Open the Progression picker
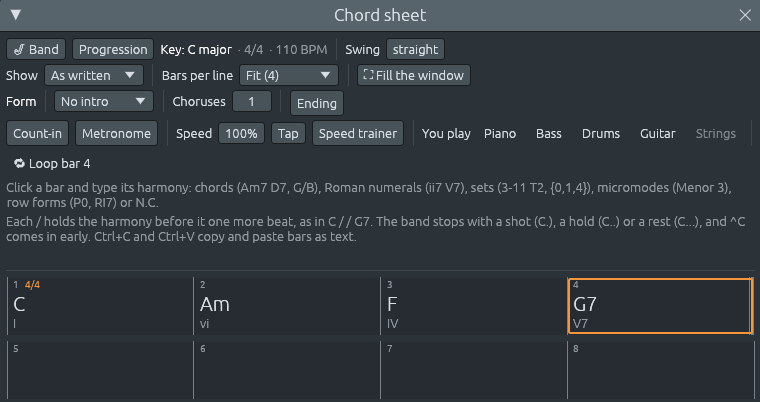The width and height of the screenshot is (760, 402). point(113,49)
